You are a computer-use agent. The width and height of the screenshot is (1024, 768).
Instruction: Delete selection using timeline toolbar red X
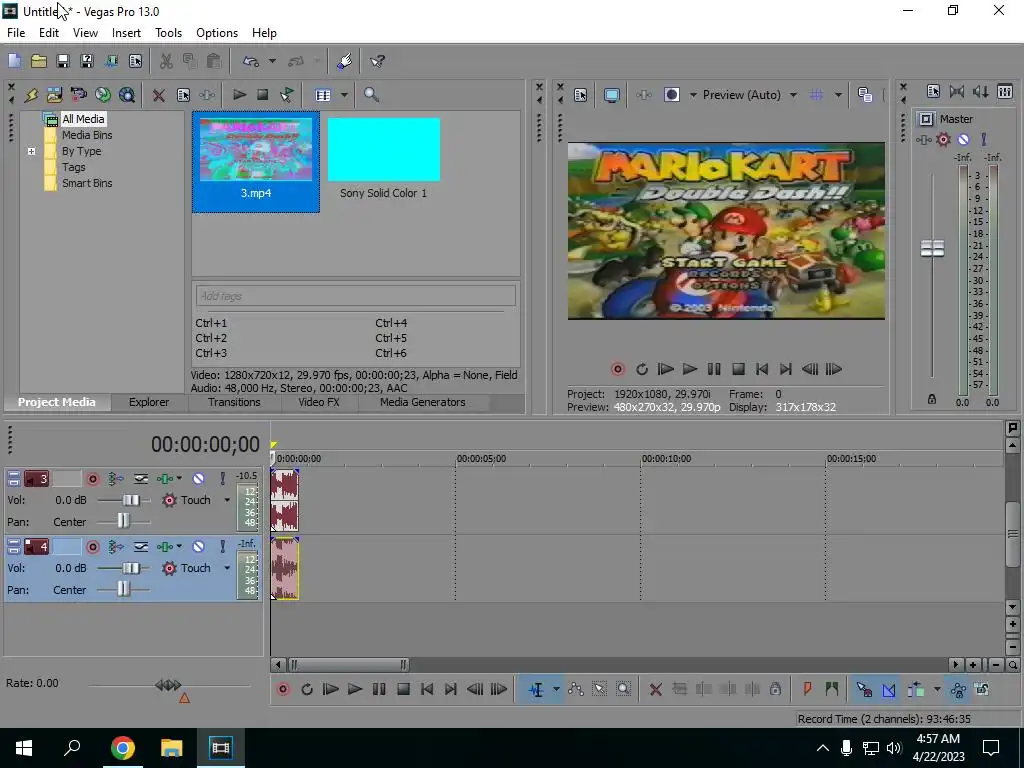click(656, 689)
